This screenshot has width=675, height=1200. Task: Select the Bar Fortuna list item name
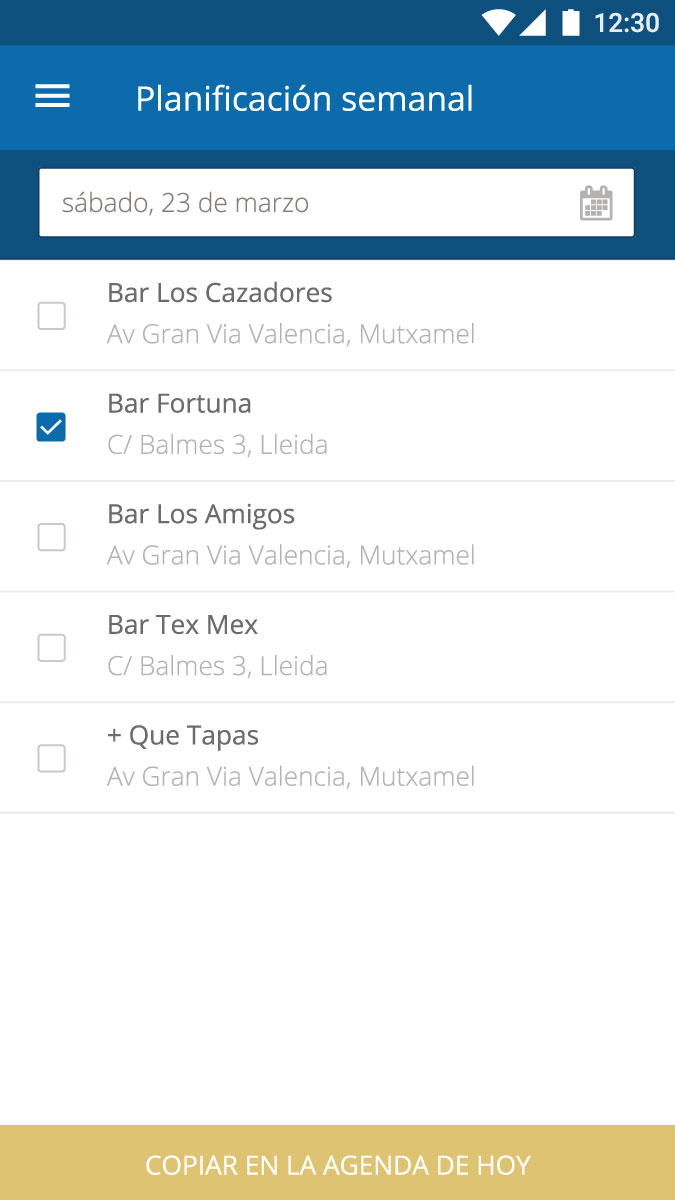pyautogui.click(x=179, y=404)
